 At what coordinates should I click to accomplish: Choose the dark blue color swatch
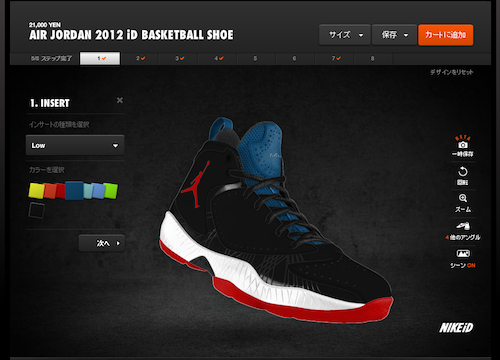74,191
